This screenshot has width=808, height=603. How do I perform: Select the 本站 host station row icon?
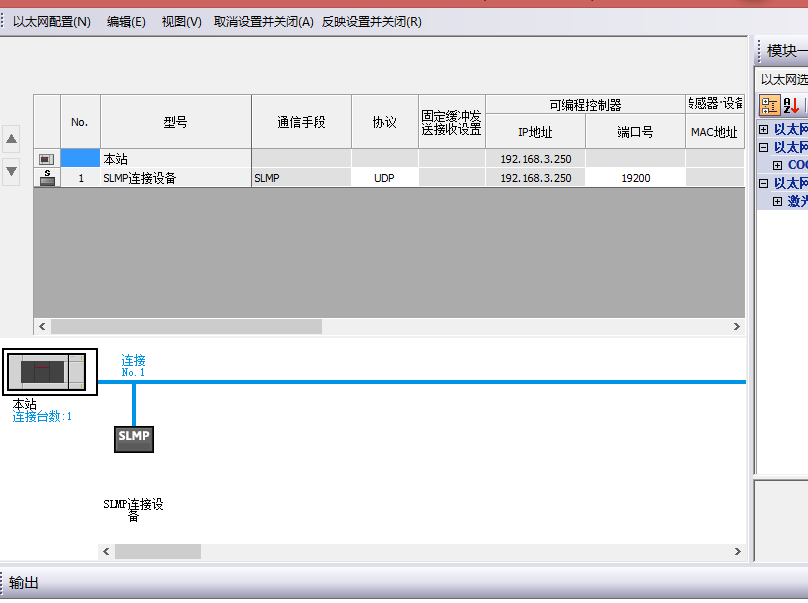[x=47, y=159]
